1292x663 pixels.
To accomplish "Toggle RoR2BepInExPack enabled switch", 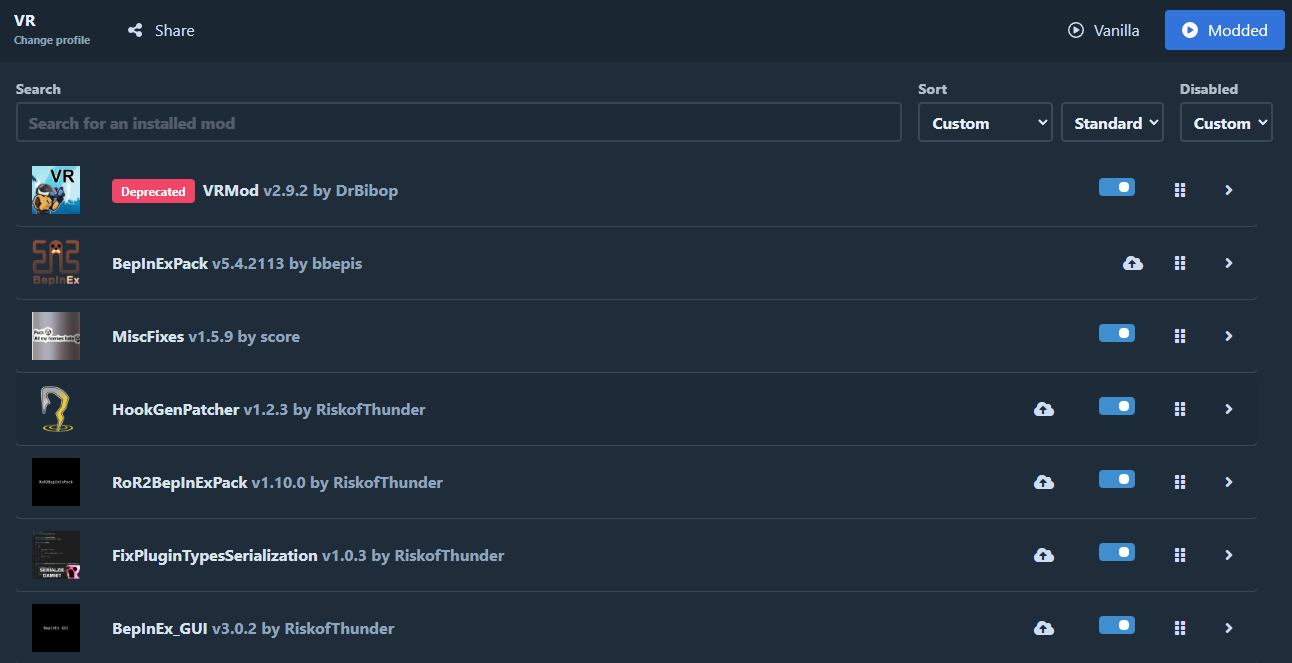I will click(x=1117, y=479).
